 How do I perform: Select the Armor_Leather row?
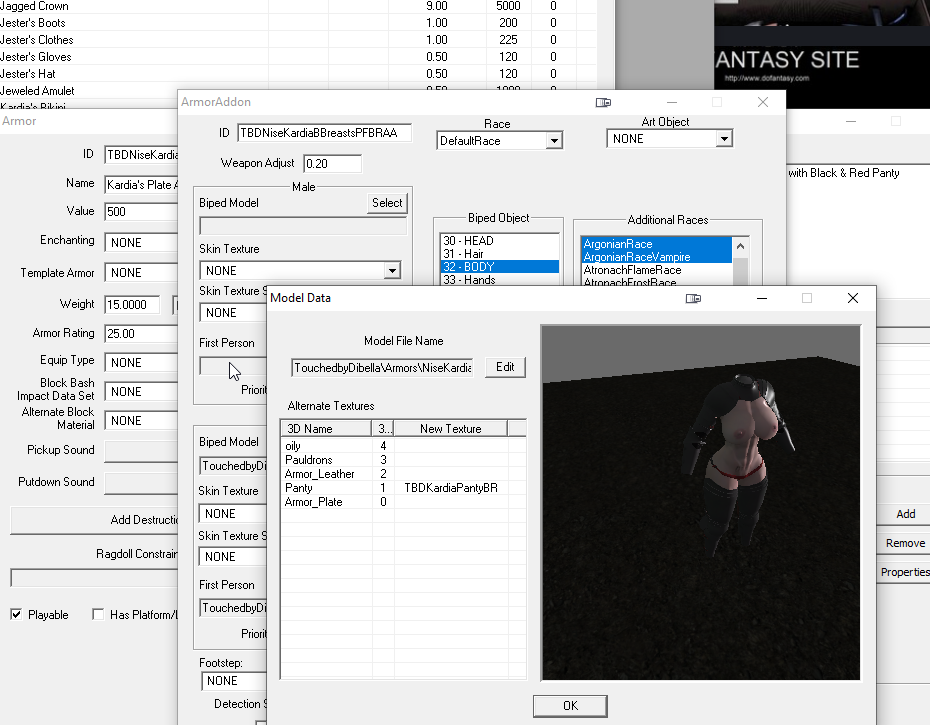click(403, 474)
